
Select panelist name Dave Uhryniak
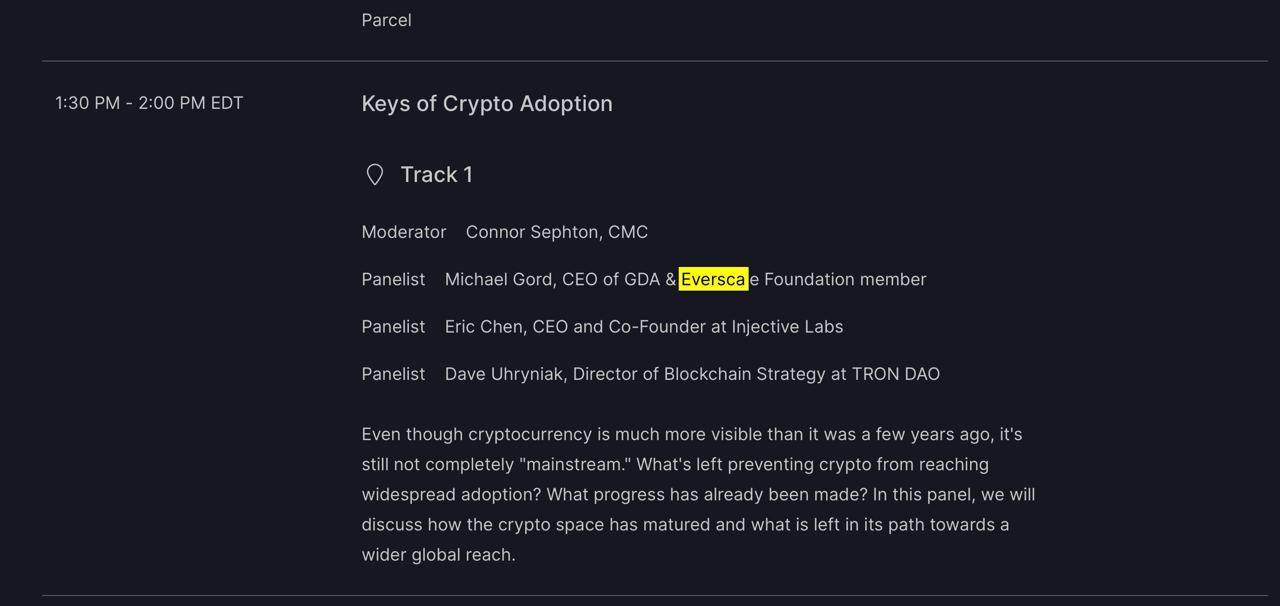(x=505, y=374)
